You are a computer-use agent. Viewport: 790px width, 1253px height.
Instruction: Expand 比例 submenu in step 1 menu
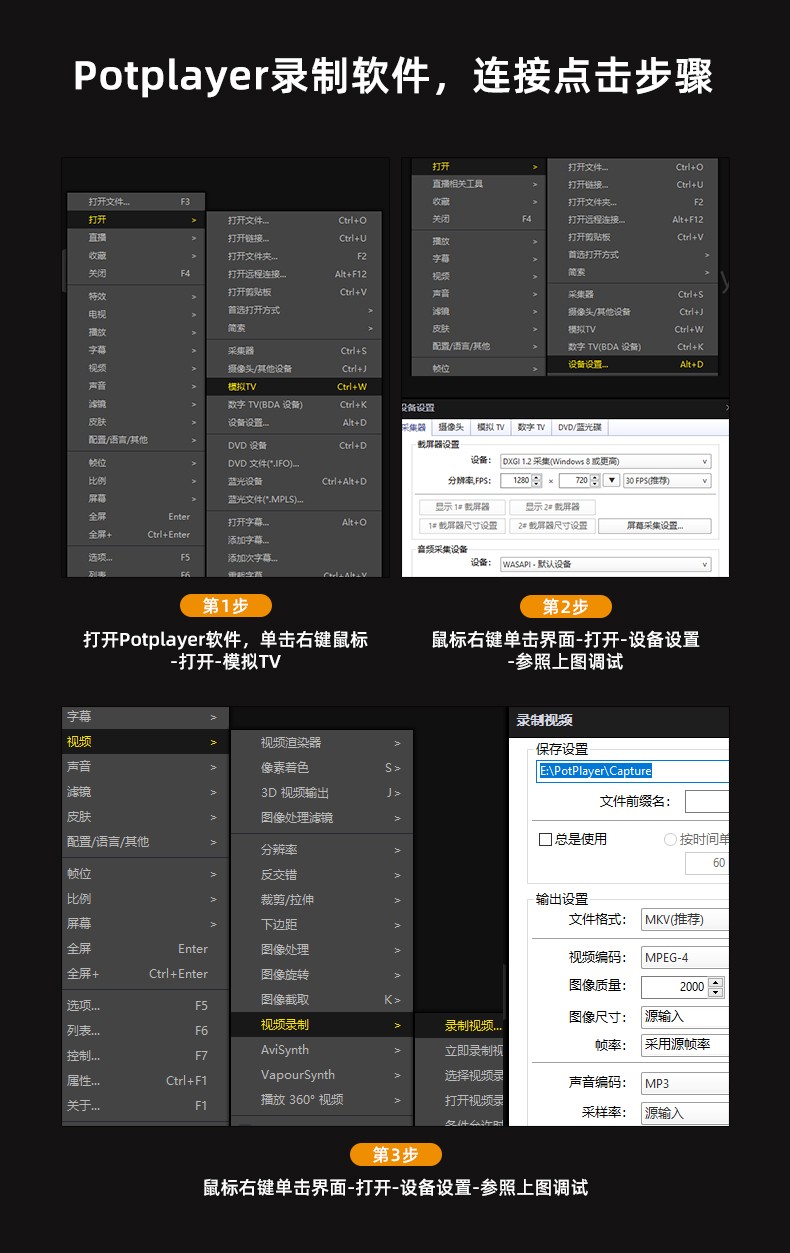(x=136, y=481)
